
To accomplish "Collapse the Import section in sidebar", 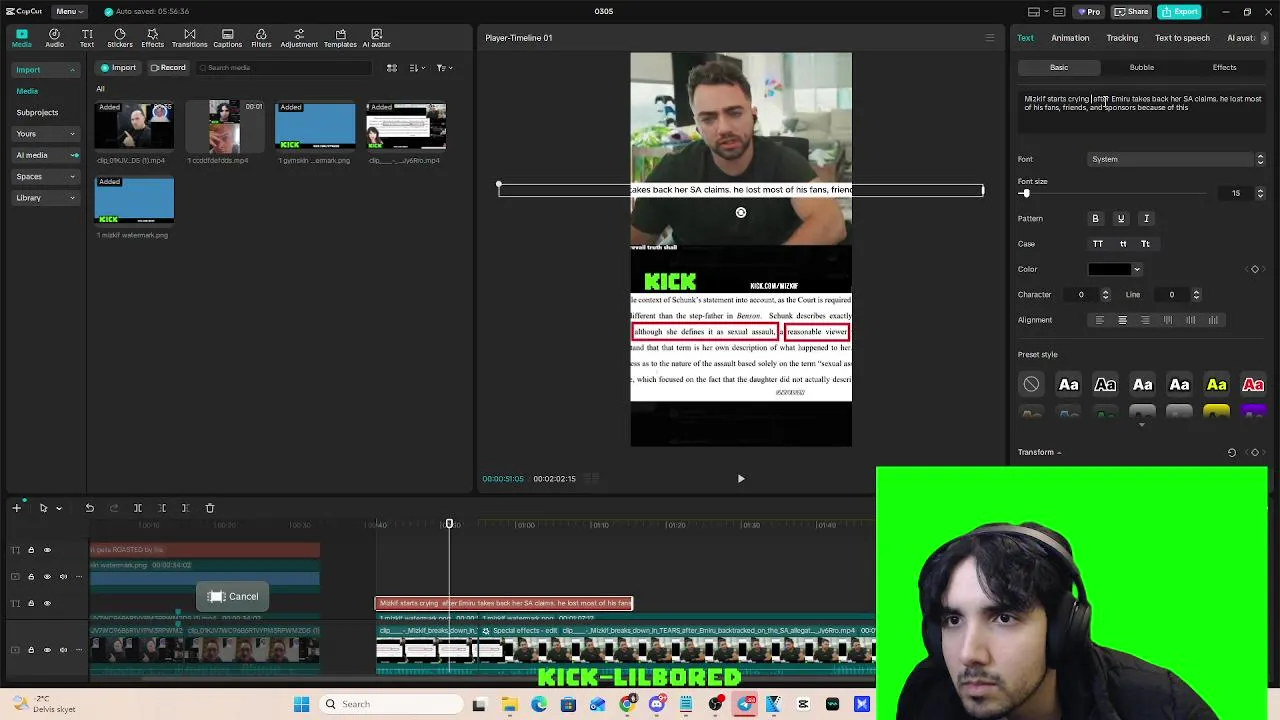I will pos(72,70).
